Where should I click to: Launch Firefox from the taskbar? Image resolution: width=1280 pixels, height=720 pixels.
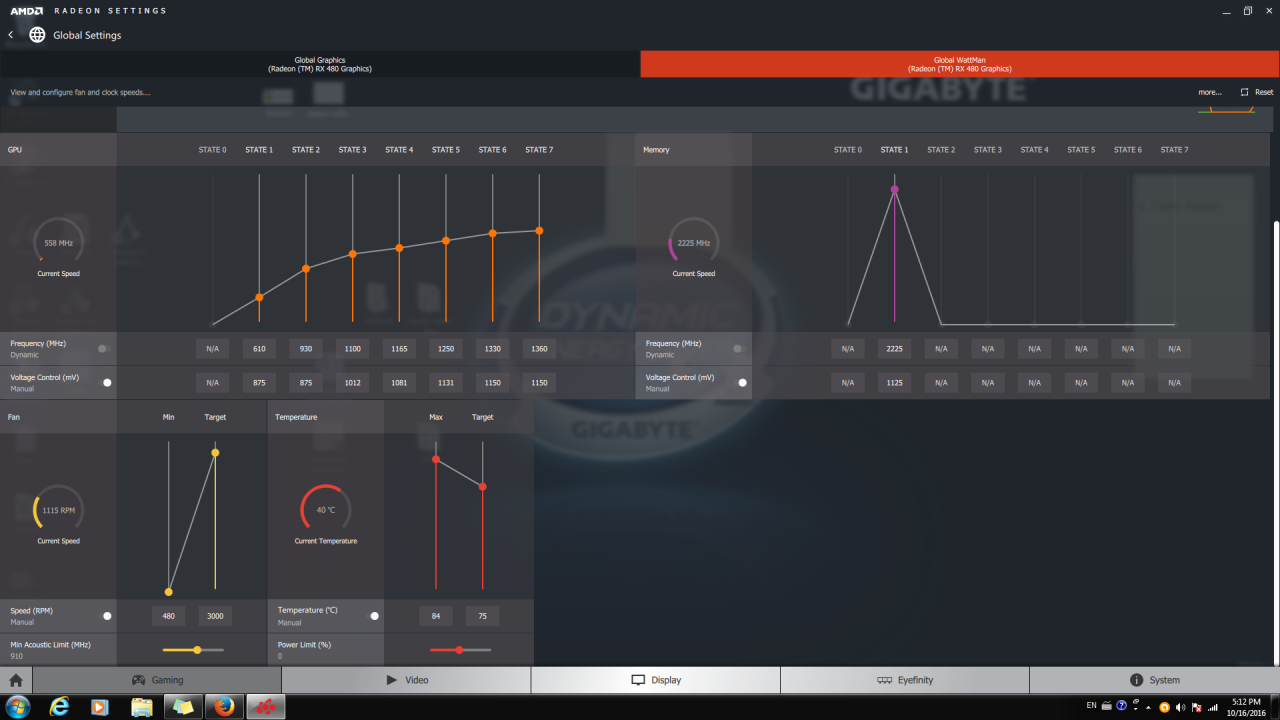pos(224,707)
